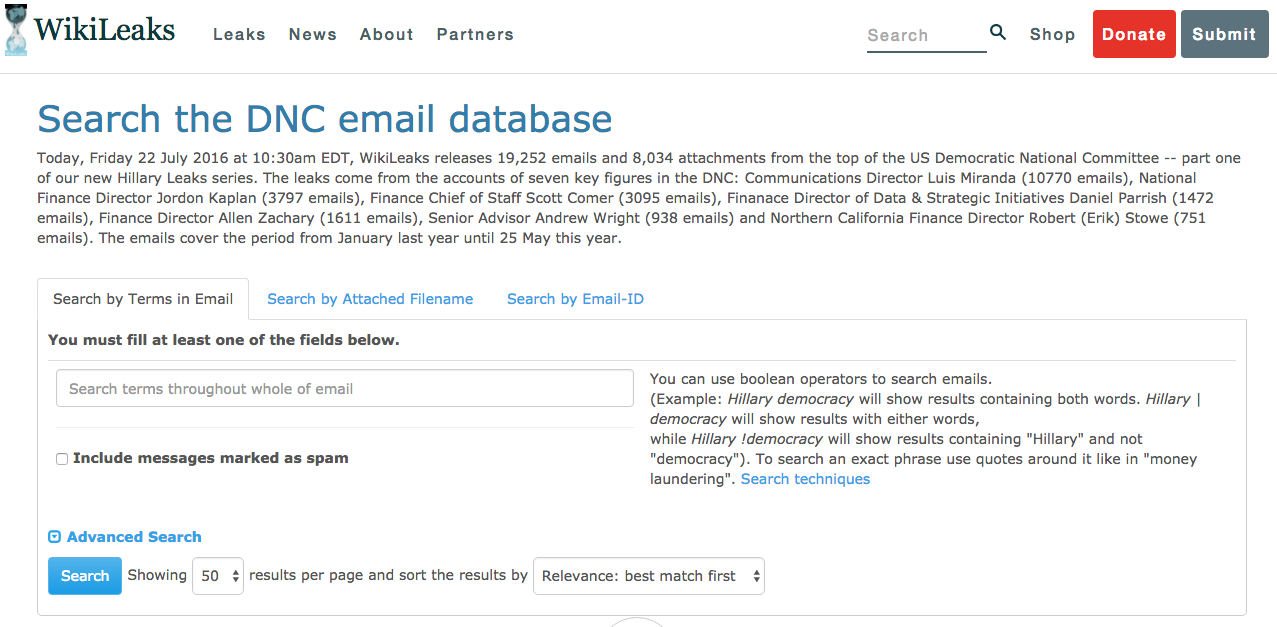Click the Submit button
This screenshot has height=627, width=1277.
coord(1224,34)
